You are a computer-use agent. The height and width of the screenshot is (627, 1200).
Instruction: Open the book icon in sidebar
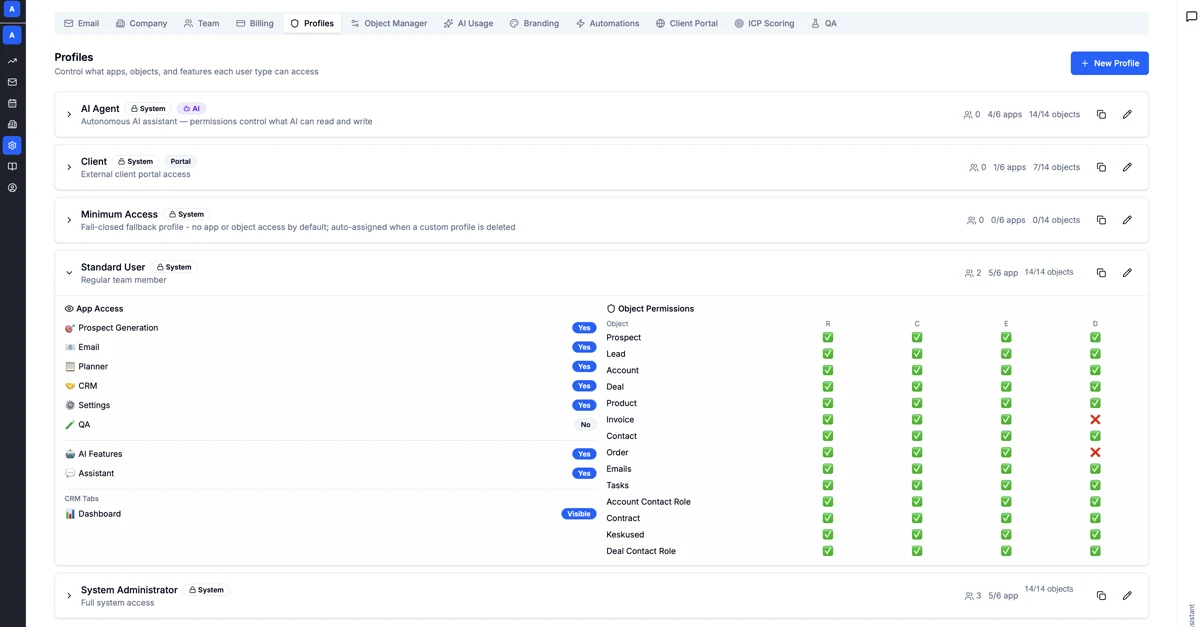click(12, 166)
